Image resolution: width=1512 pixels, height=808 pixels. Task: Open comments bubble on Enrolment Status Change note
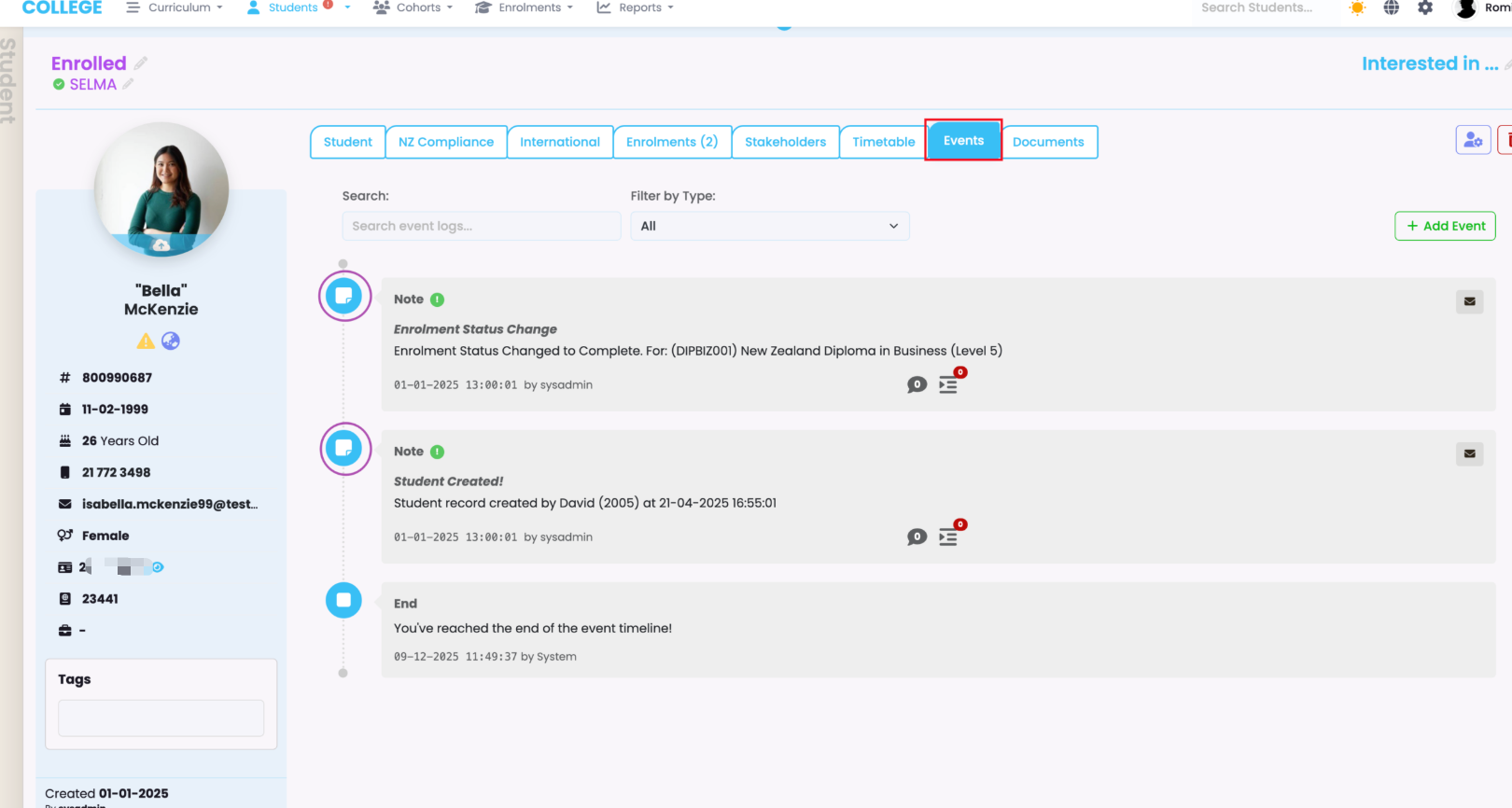917,384
